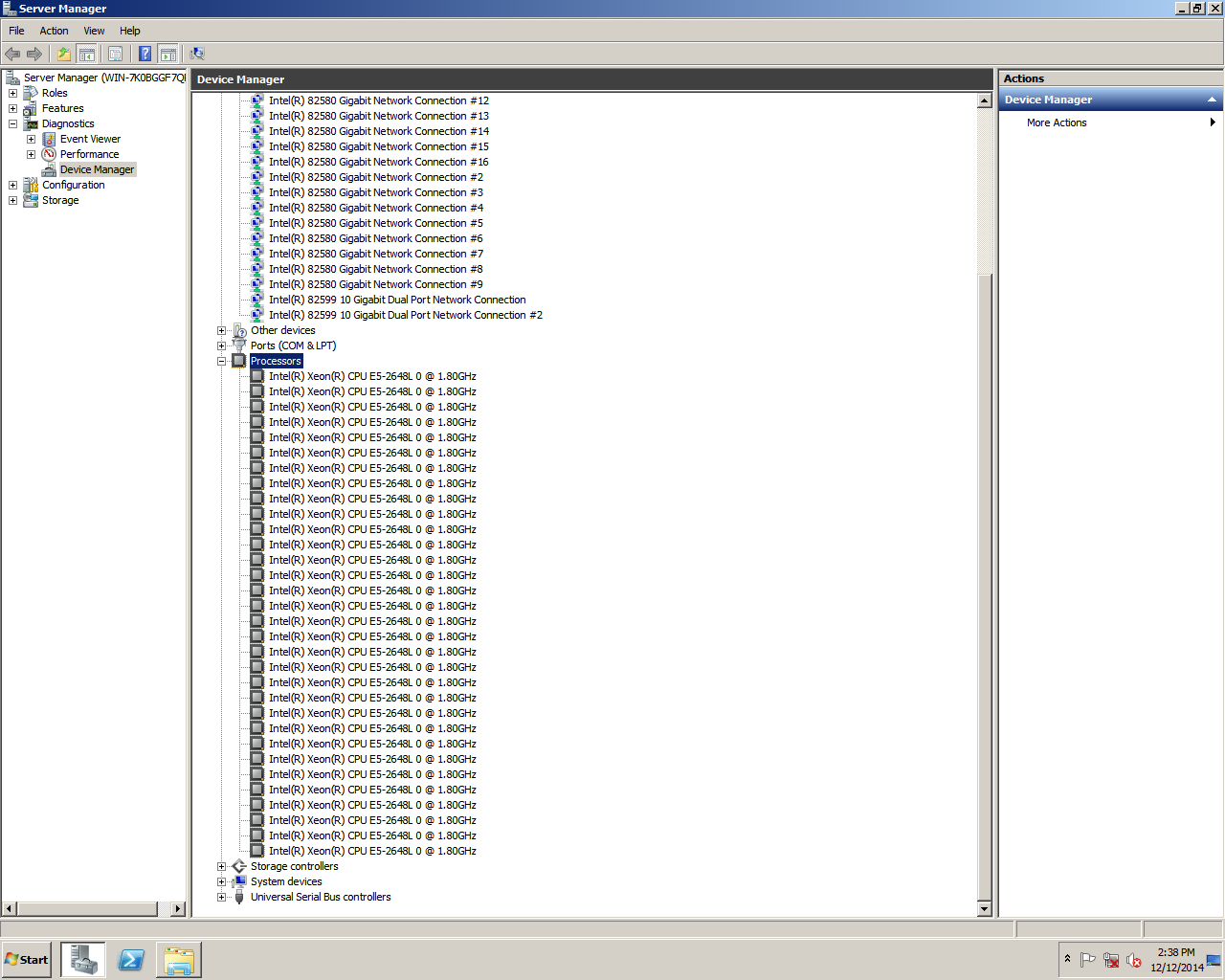
Task: Click adapter icon for 82599 Connection #2
Action: pyautogui.click(x=256, y=315)
